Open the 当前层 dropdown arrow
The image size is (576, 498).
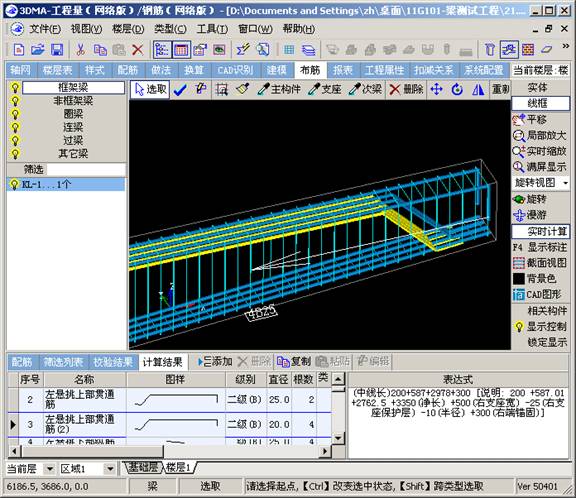50,469
